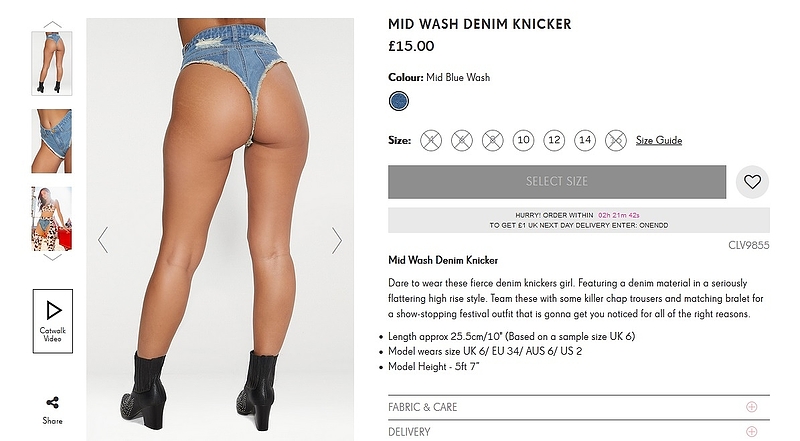The image size is (800, 441).
Task: Move thumbnail list up with top chevron
Action: (x=52, y=24)
